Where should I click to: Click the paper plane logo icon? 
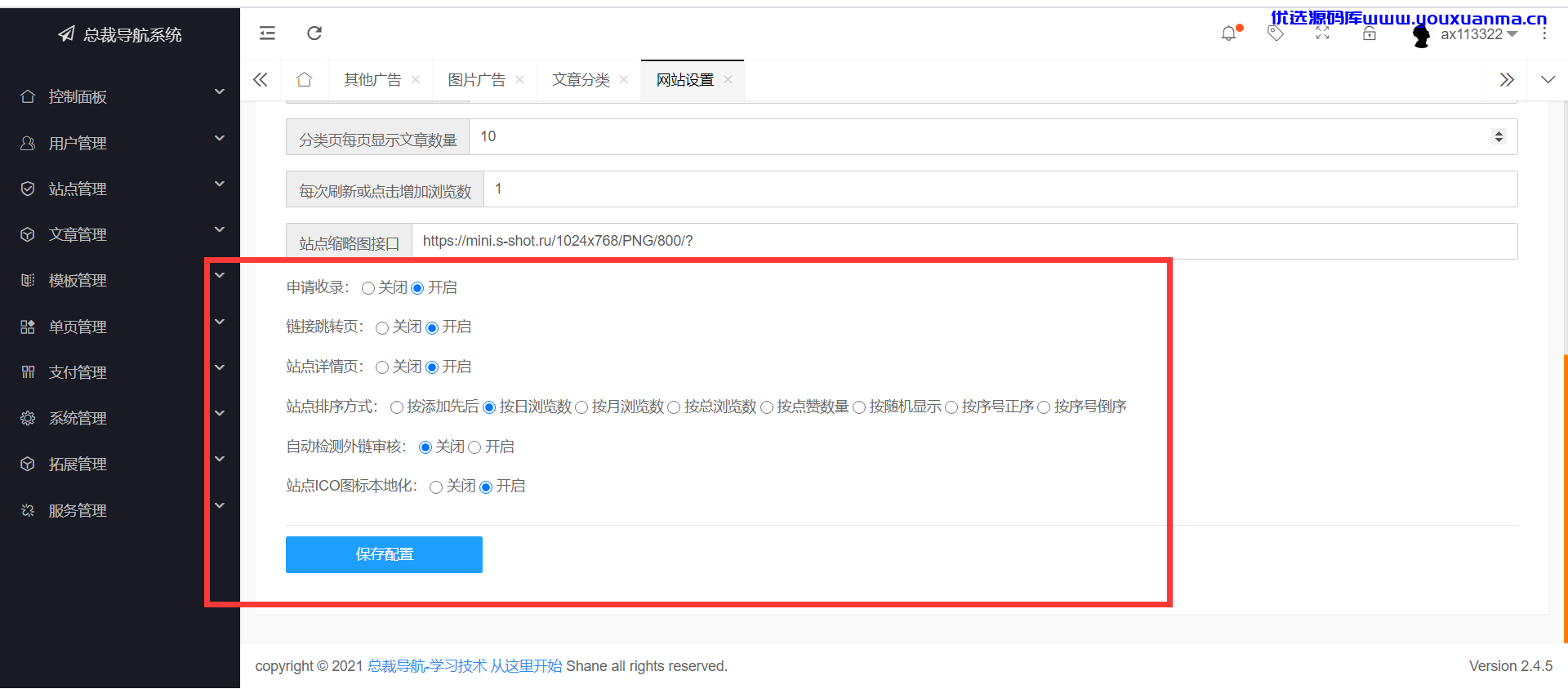(x=66, y=34)
